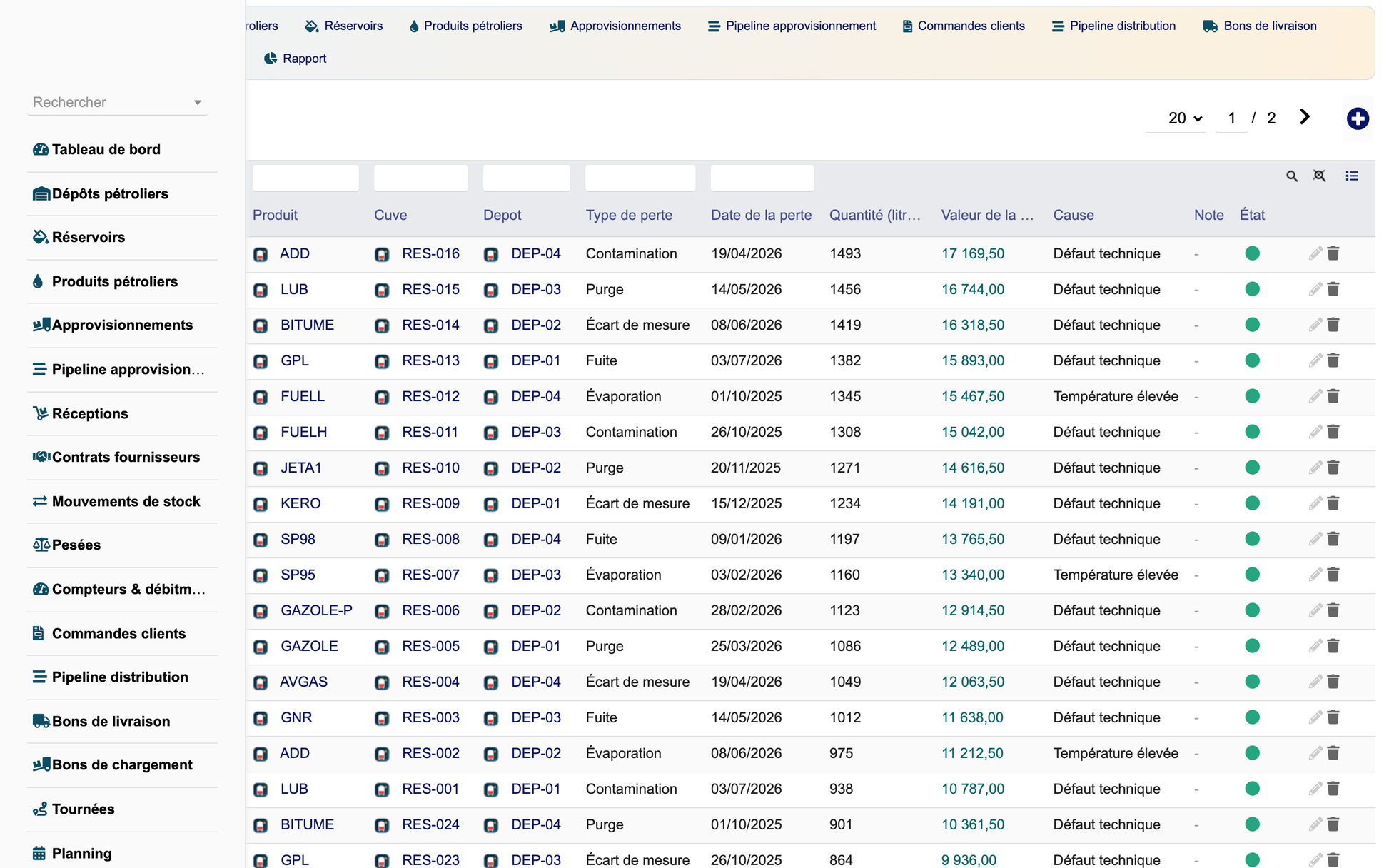
Task: Open the DEP-04 depot link in first row
Action: click(536, 253)
